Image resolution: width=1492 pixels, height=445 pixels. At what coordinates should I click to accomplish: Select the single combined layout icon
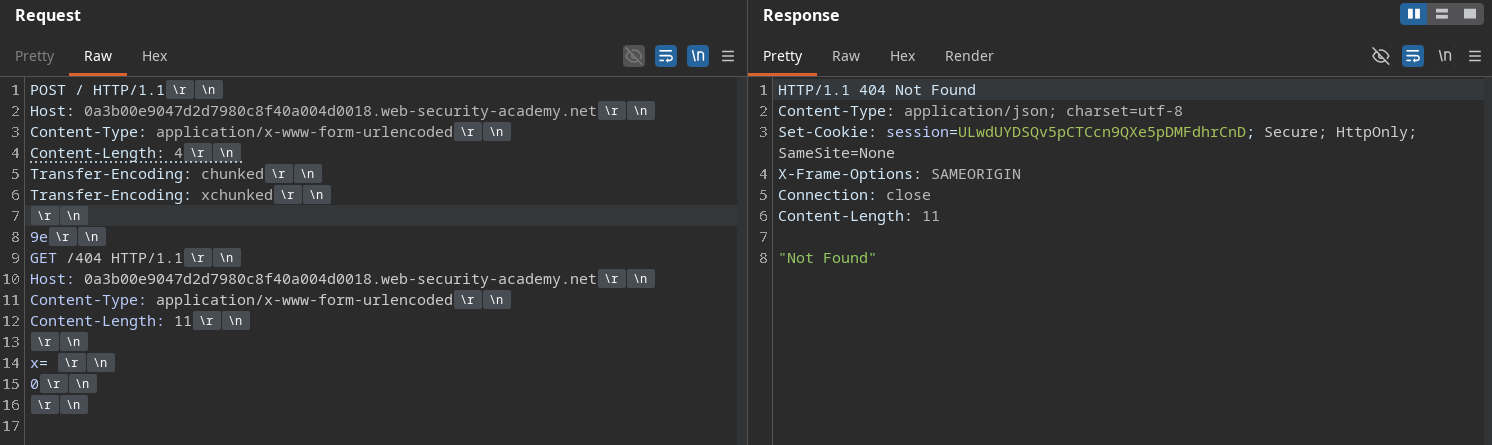point(1470,14)
